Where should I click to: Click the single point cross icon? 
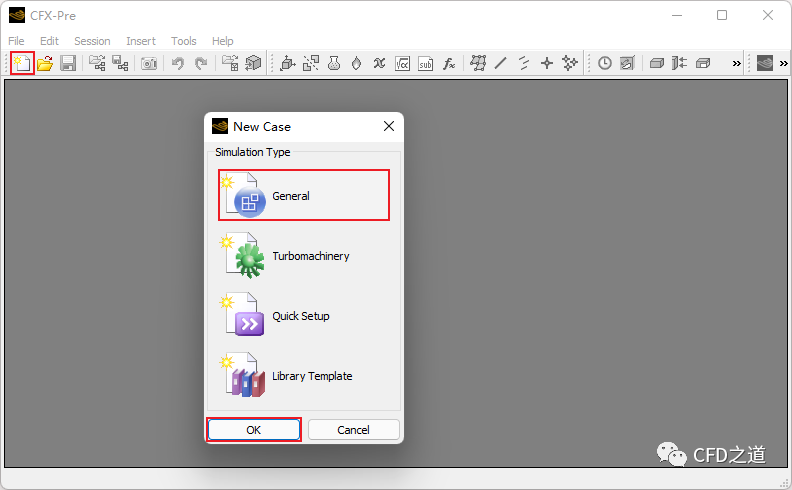point(547,63)
